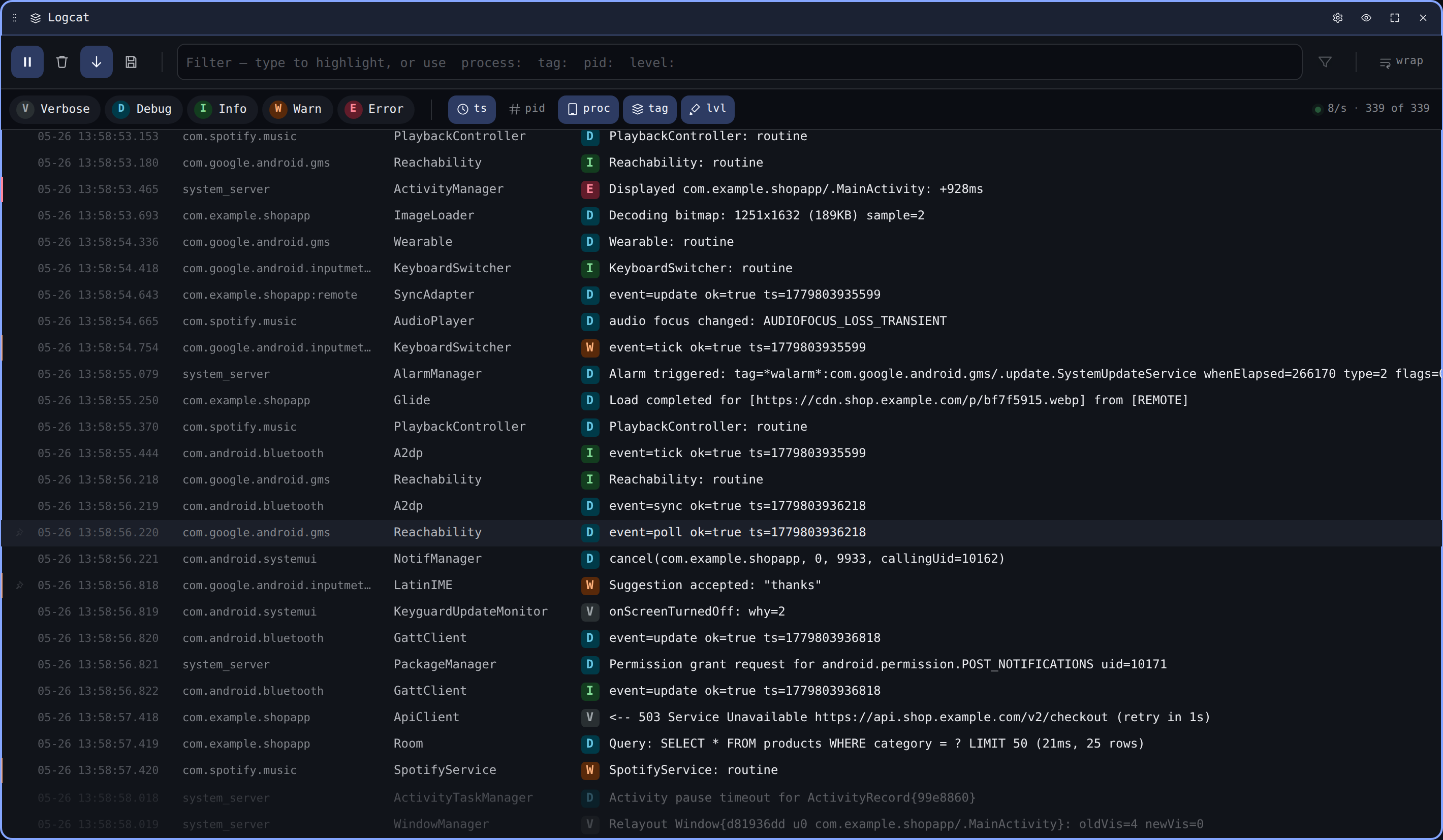Viewport: 1443px width, 840px height.
Task: Click the 339 of 339 counter
Action: (x=1397, y=108)
